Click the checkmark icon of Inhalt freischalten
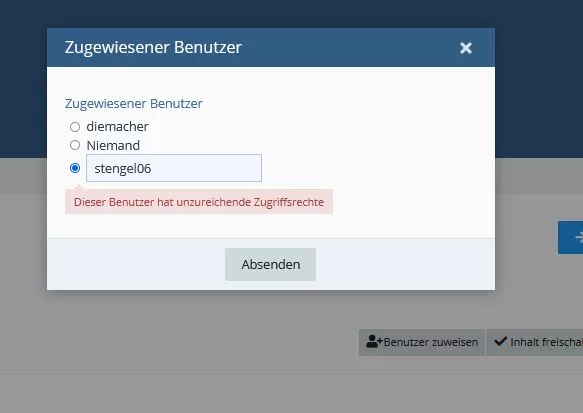The width and height of the screenshot is (583, 413). pyautogui.click(x=500, y=341)
